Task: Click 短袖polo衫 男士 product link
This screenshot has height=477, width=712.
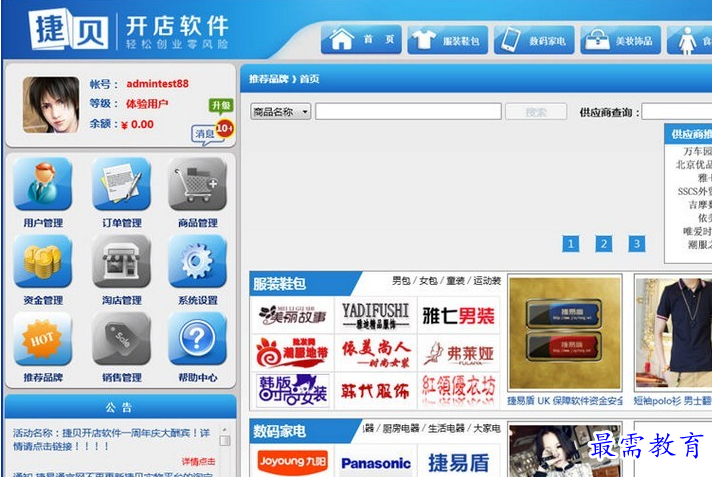Action: tap(672, 401)
